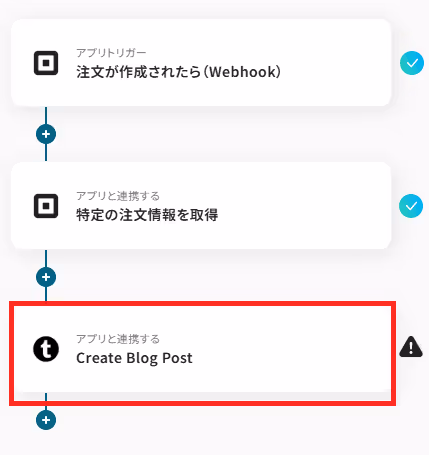The image size is (429, 455).
Task: Select the empty area of the Webhook trigger card
Action: (x=333, y=63)
